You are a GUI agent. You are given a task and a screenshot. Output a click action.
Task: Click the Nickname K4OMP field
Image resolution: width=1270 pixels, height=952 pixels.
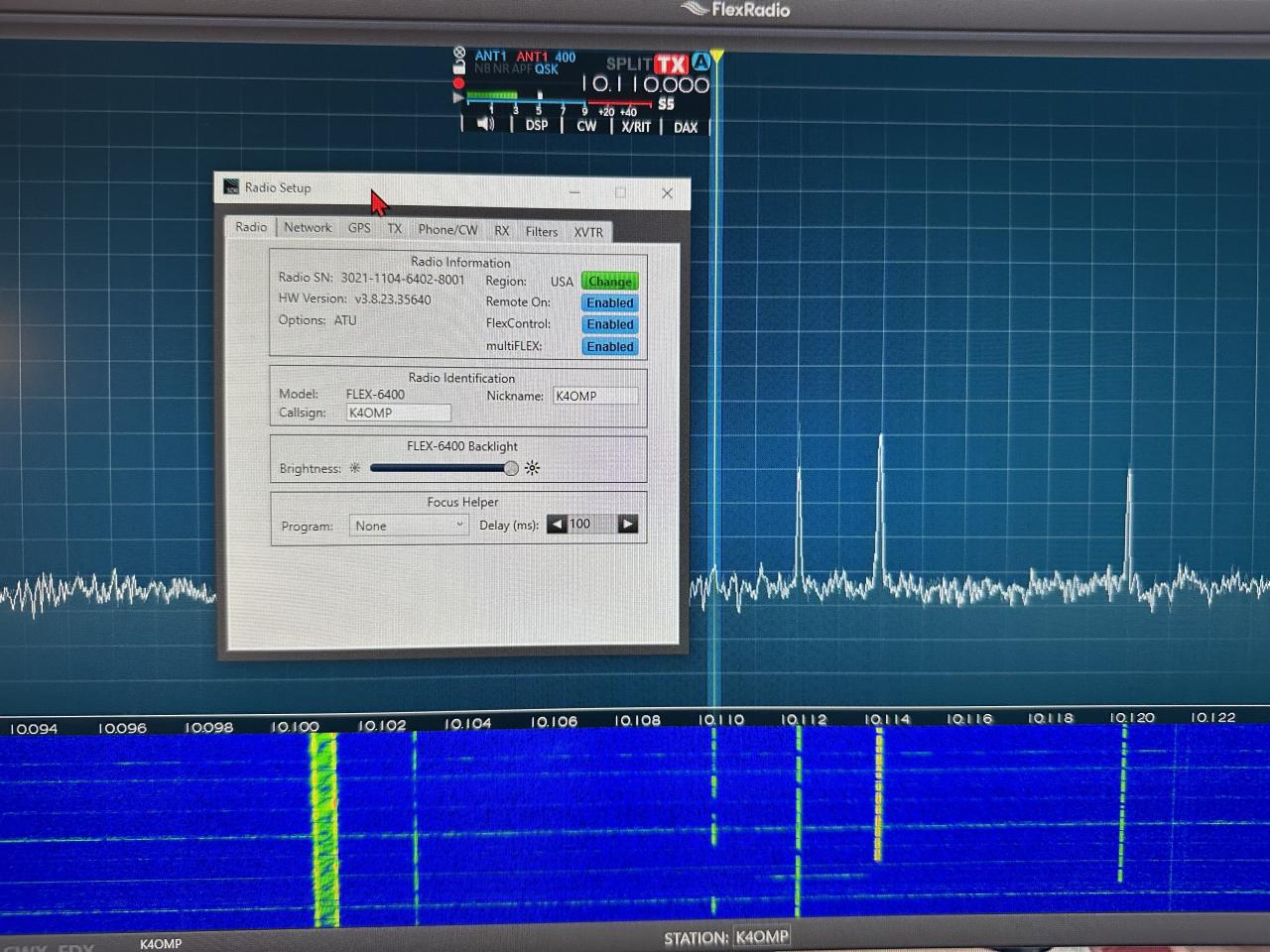coord(595,396)
